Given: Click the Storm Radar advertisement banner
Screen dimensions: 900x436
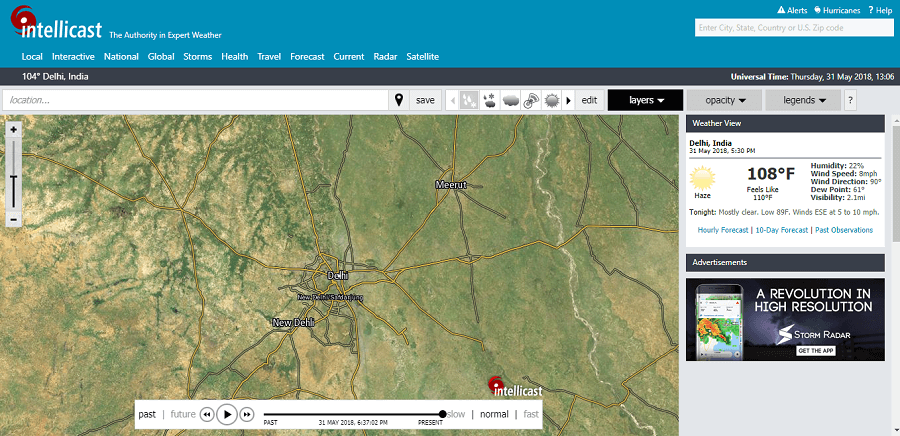Looking at the screenshot, I should click(785, 320).
